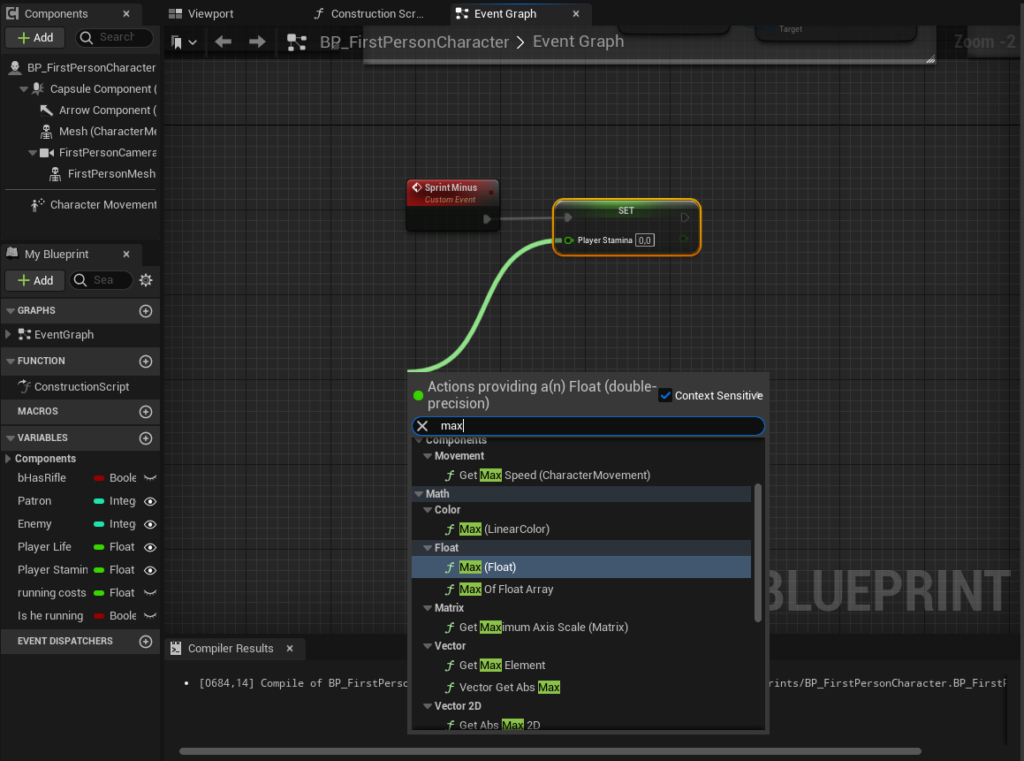Add new event dispatcher with plus icon
The height and width of the screenshot is (761, 1024).
click(x=146, y=641)
